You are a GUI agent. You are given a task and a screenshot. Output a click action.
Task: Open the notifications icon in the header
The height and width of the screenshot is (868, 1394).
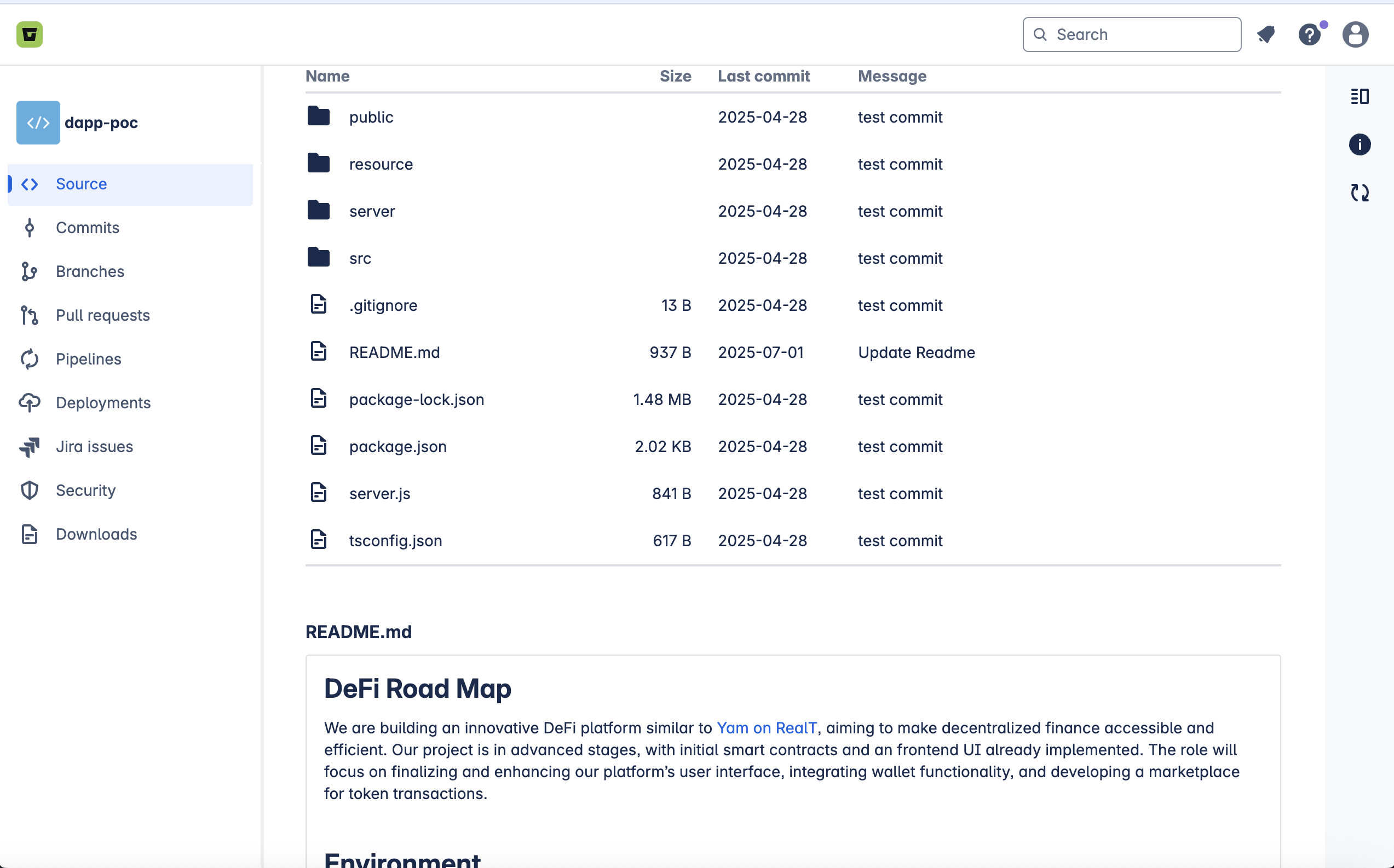[1266, 34]
